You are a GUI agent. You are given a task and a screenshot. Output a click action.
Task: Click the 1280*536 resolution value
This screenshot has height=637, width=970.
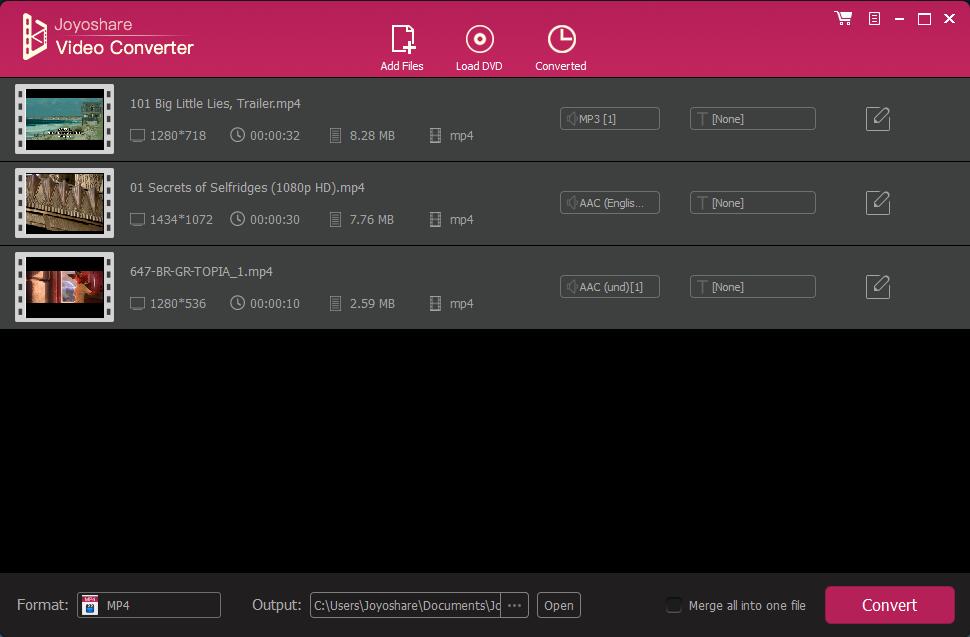(x=178, y=304)
